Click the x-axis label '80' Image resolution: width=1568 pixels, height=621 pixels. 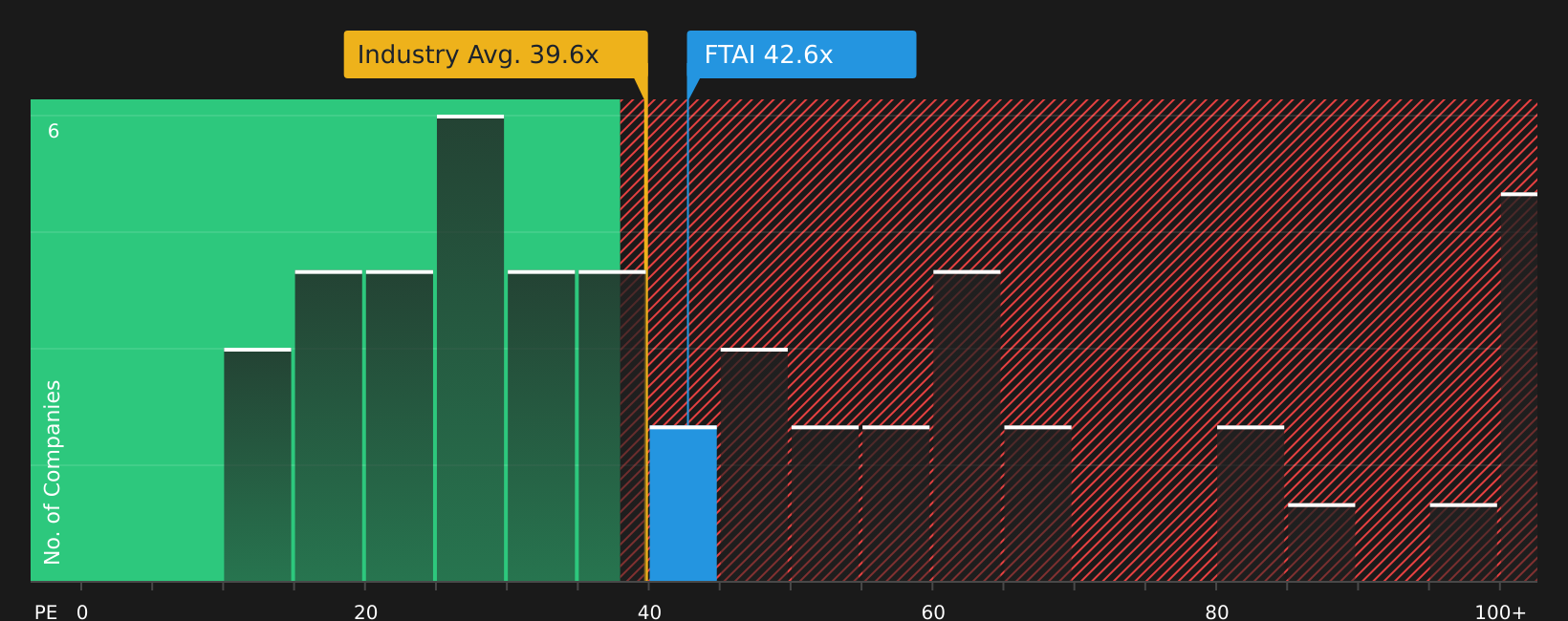tap(1217, 611)
